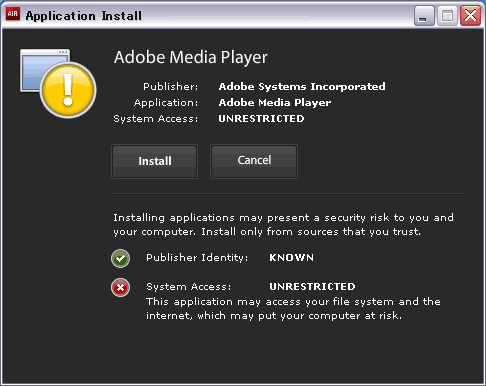Cancel the application installation

254,161
